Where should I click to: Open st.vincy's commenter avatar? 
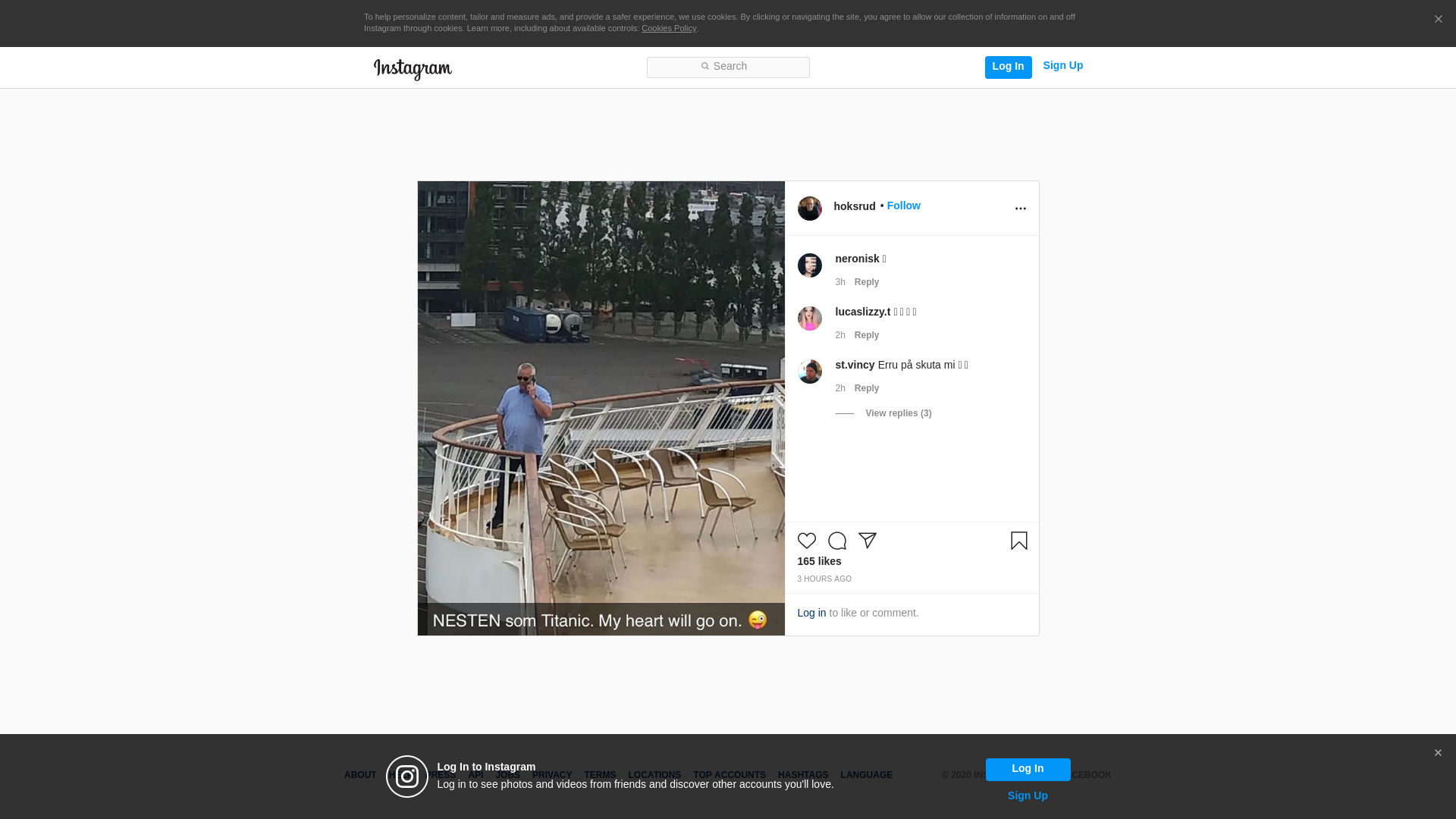click(809, 372)
